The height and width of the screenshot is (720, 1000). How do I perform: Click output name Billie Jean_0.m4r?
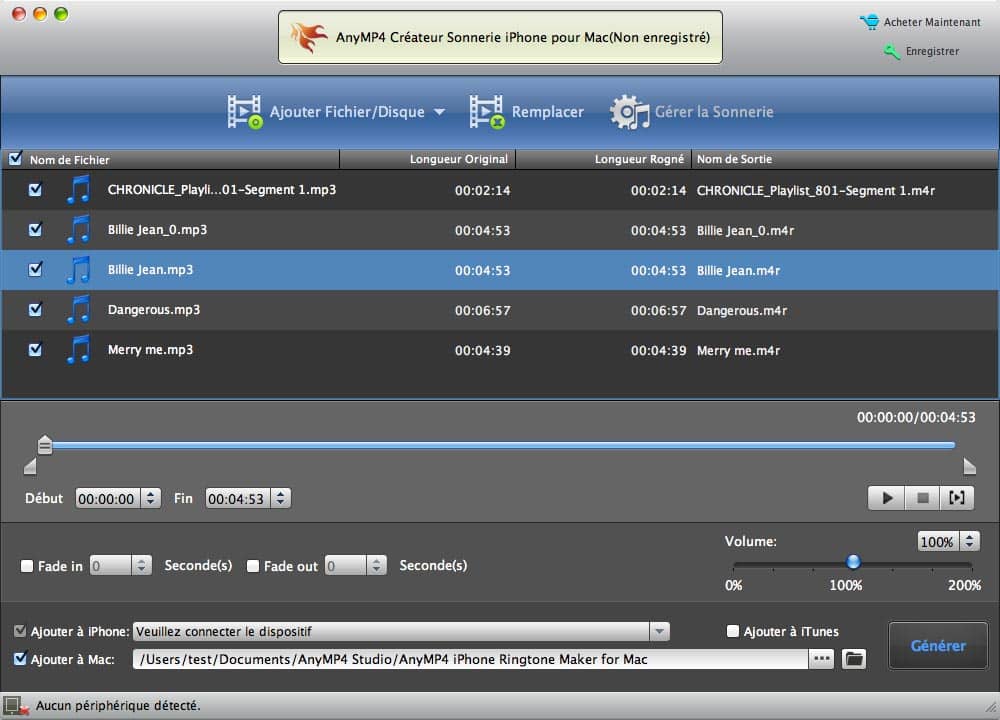745,231
